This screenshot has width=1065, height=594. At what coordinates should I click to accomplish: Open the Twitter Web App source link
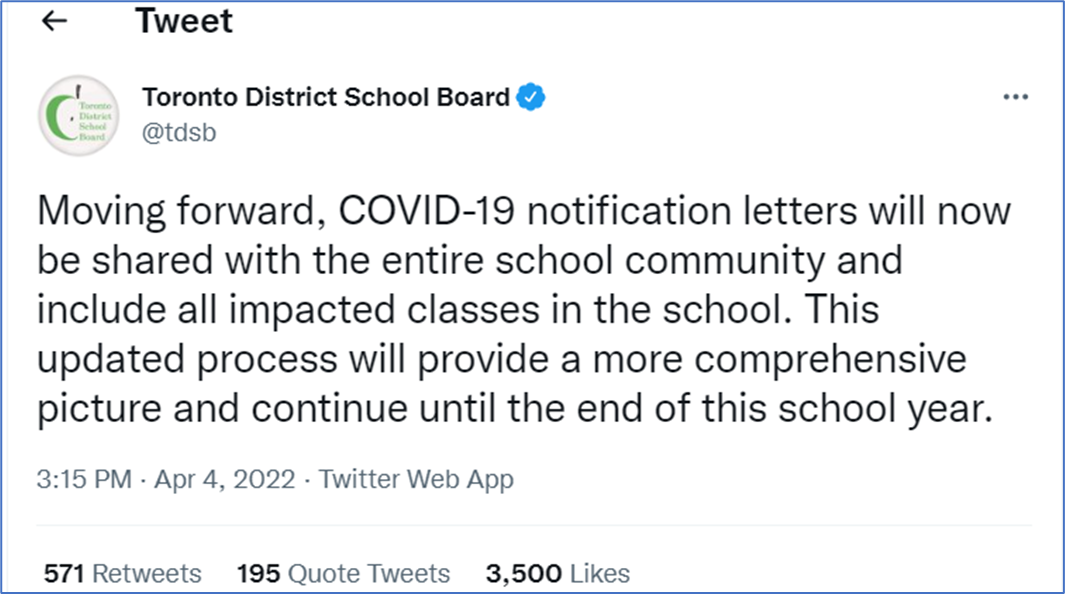(x=416, y=479)
